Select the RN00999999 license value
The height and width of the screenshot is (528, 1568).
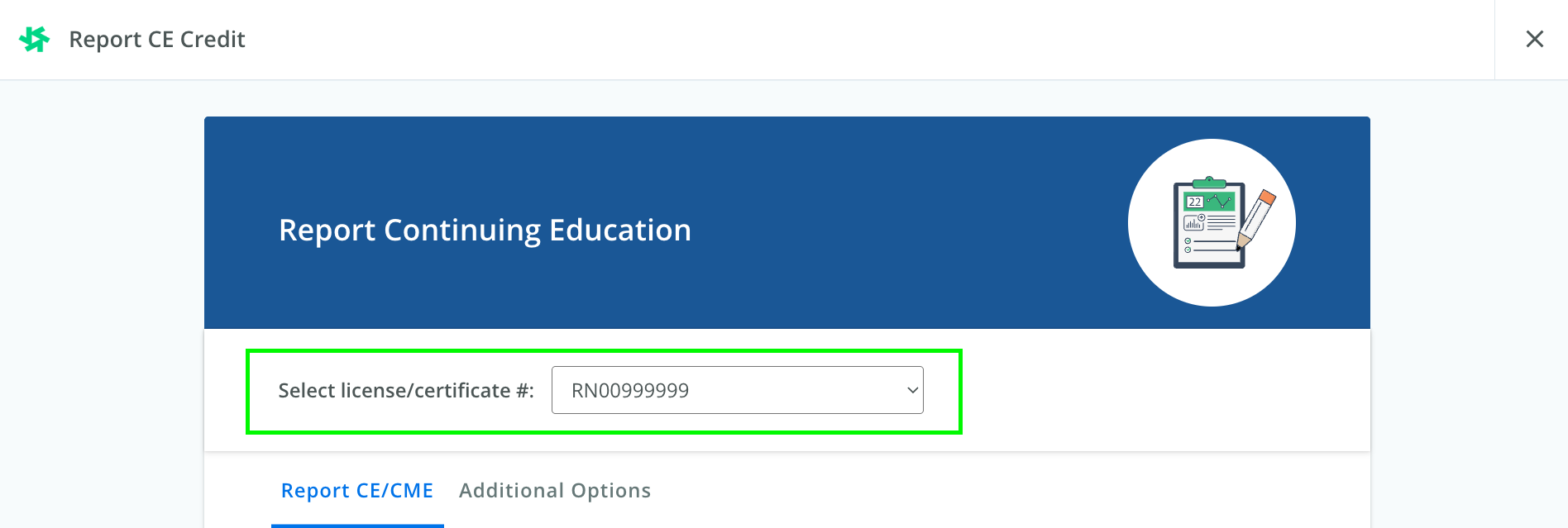coord(630,390)
